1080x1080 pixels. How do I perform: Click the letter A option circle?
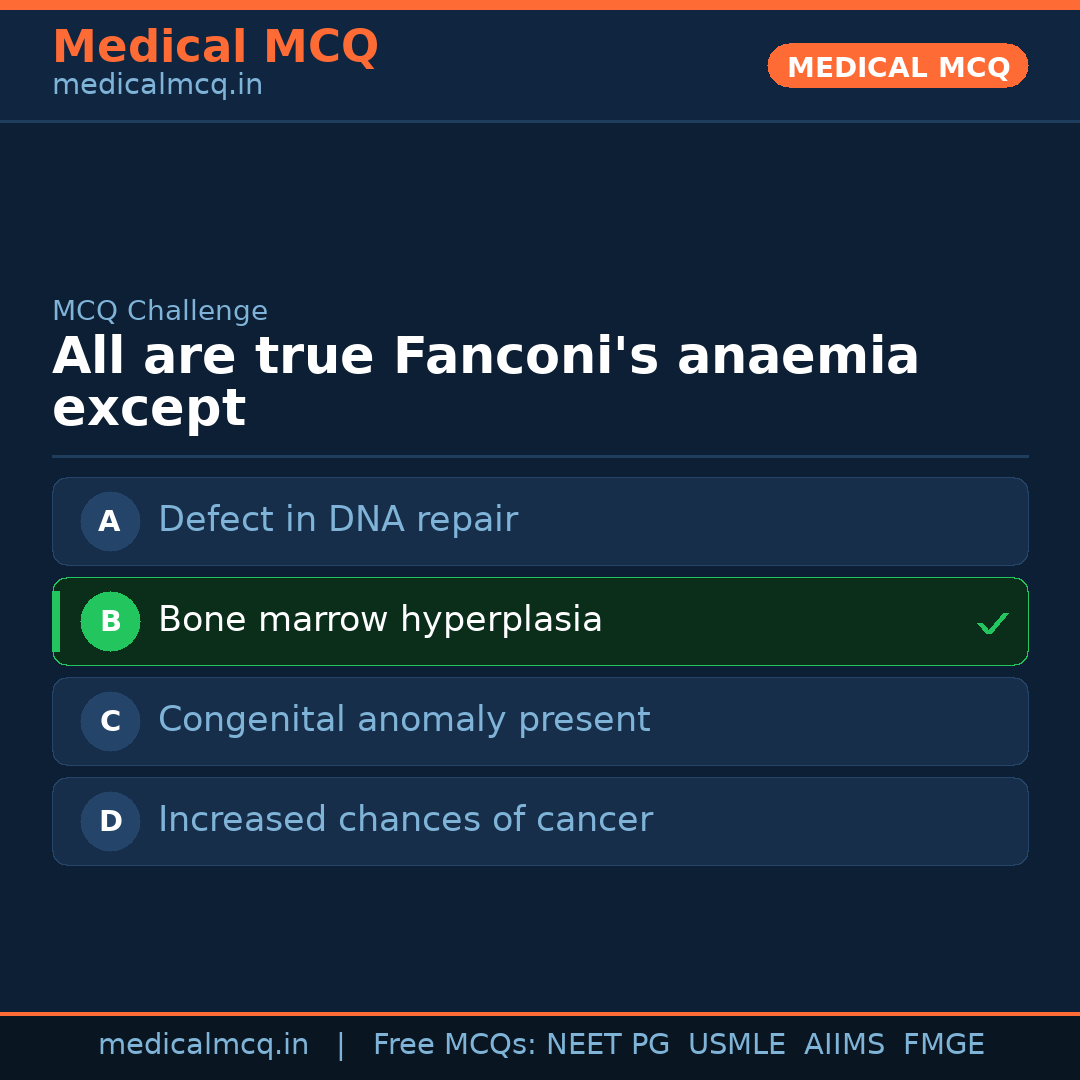pos(110,521)
